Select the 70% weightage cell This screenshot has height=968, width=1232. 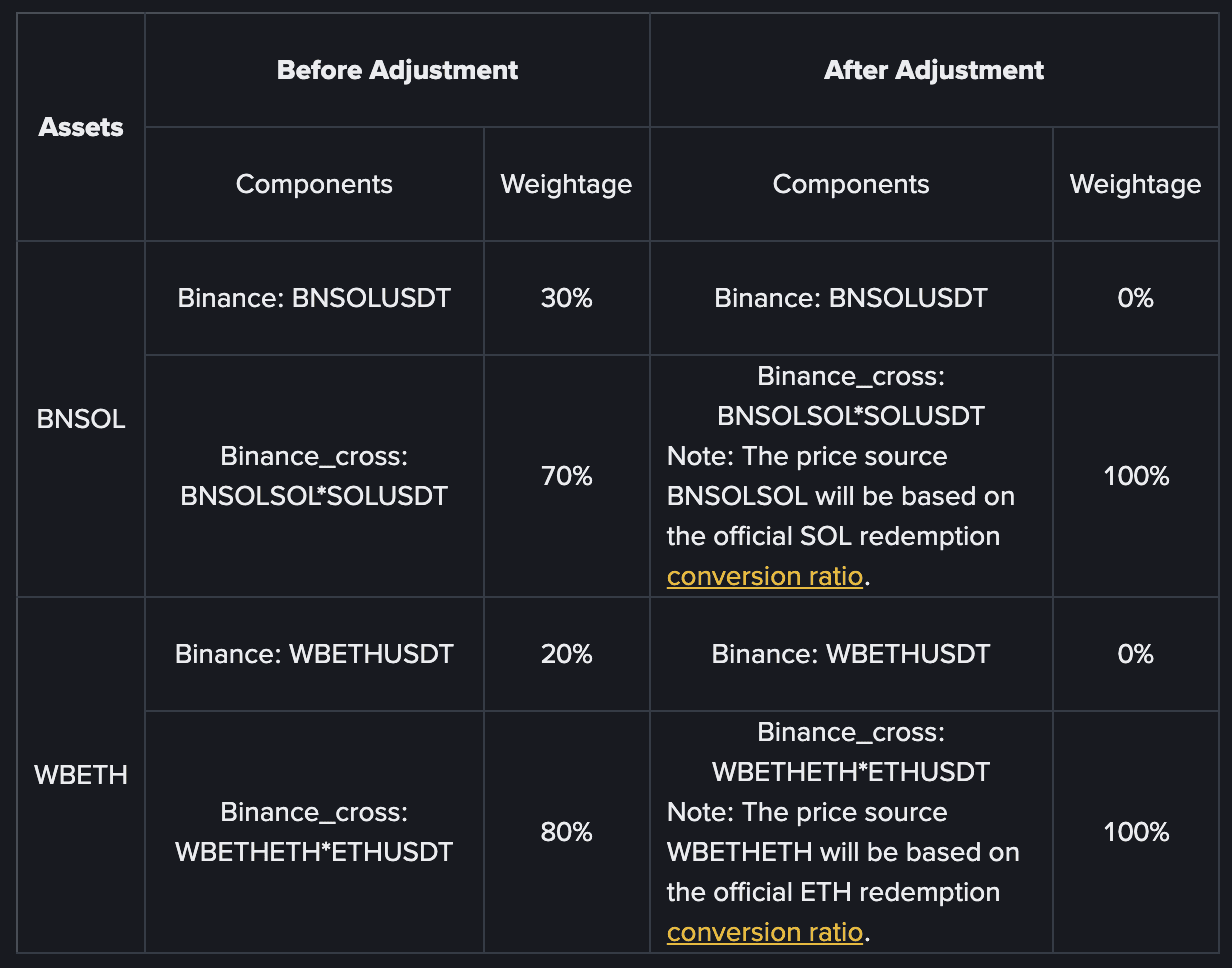[x=566, y=476]
